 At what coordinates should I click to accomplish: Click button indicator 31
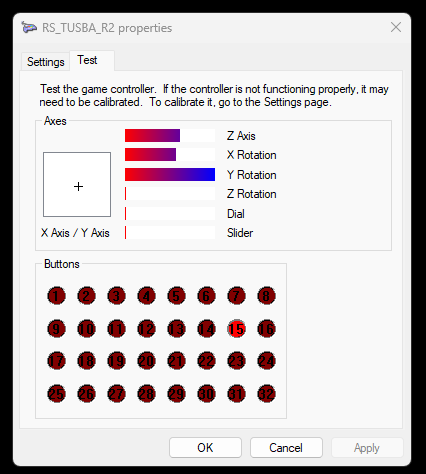click(236, 394)
